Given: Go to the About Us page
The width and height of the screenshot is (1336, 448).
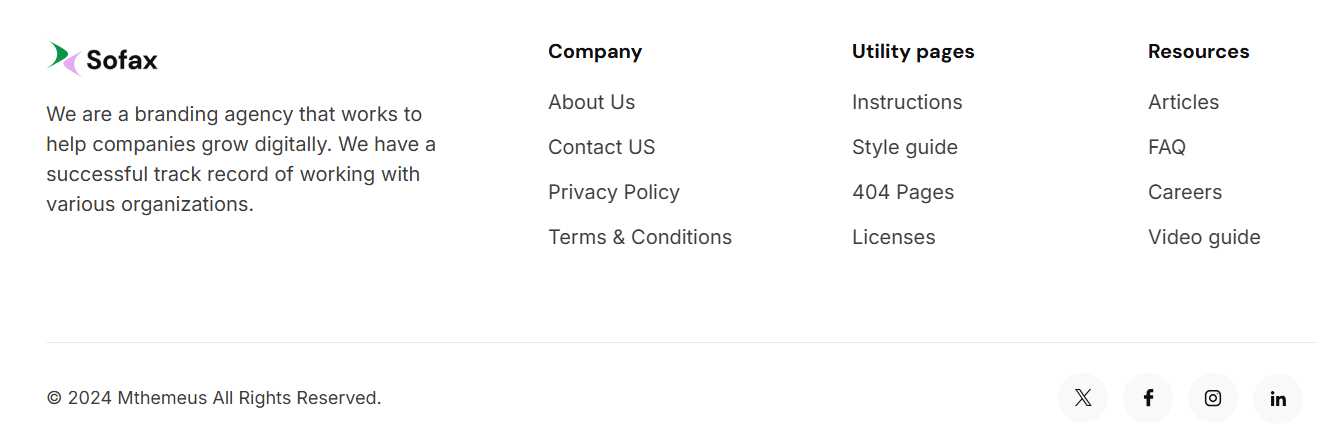Looking at the screenshot, I should pos(591,102).
